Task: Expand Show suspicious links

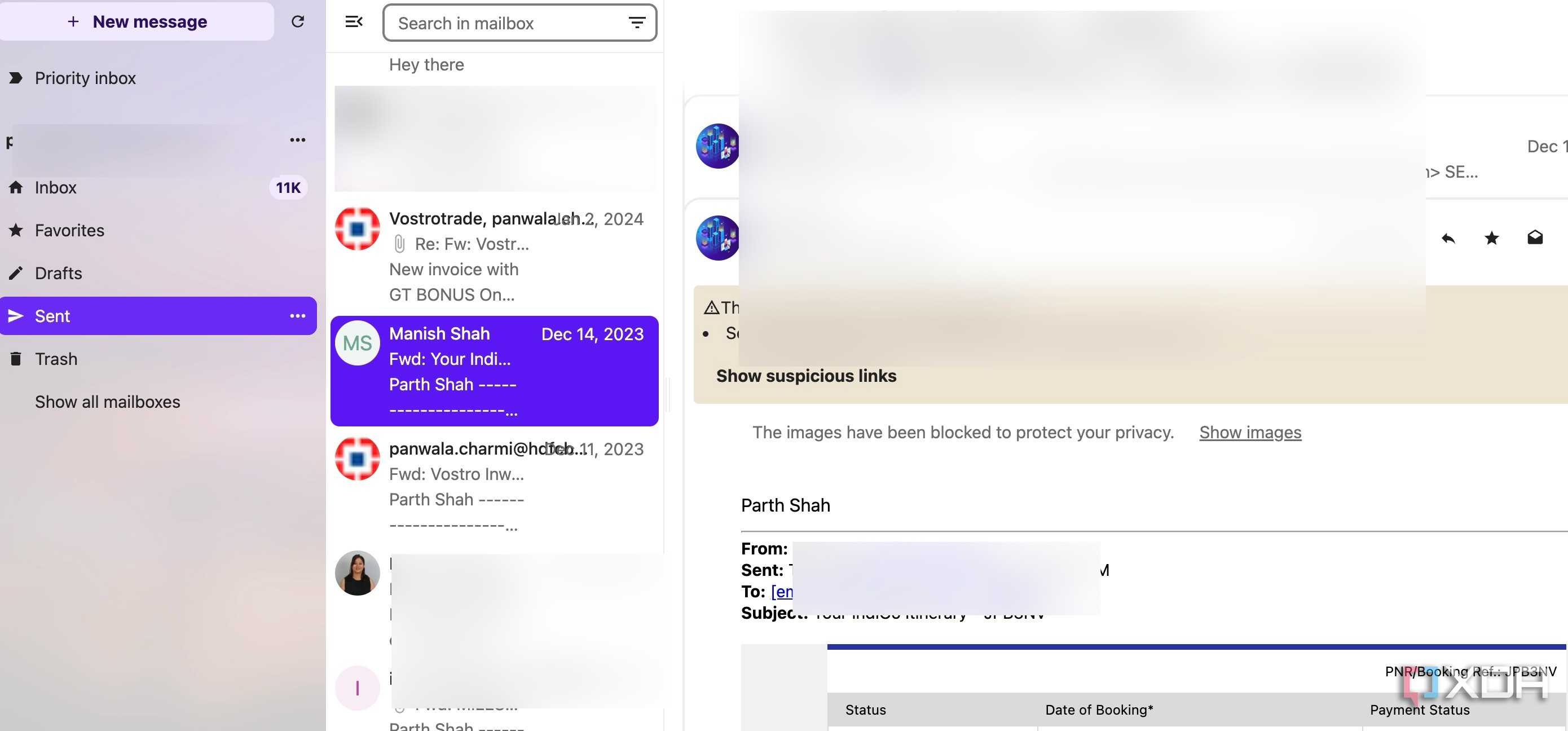Action: point(806,376)
